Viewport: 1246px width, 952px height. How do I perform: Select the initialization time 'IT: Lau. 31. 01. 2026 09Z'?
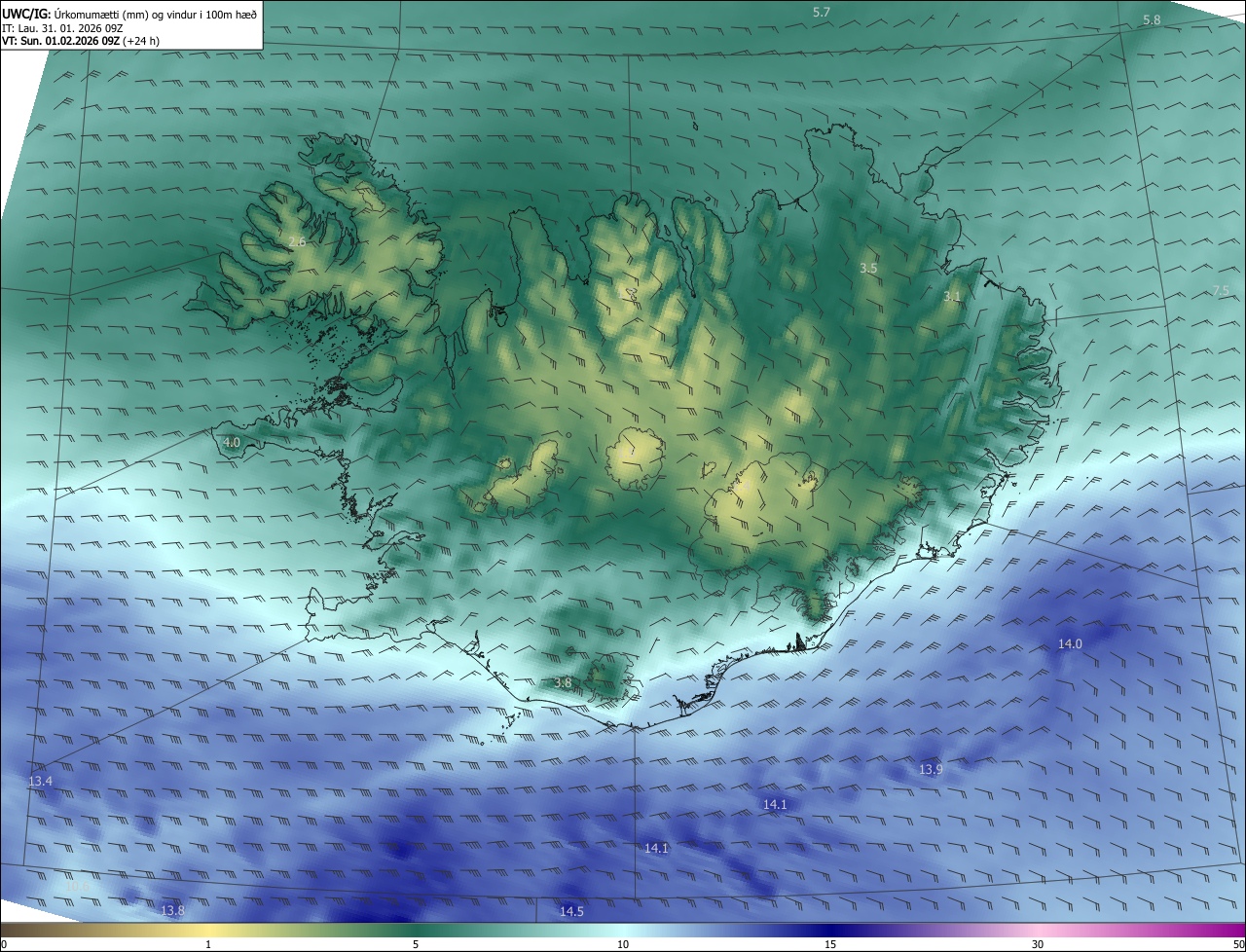pyautogui.click(x=62, y=27)
